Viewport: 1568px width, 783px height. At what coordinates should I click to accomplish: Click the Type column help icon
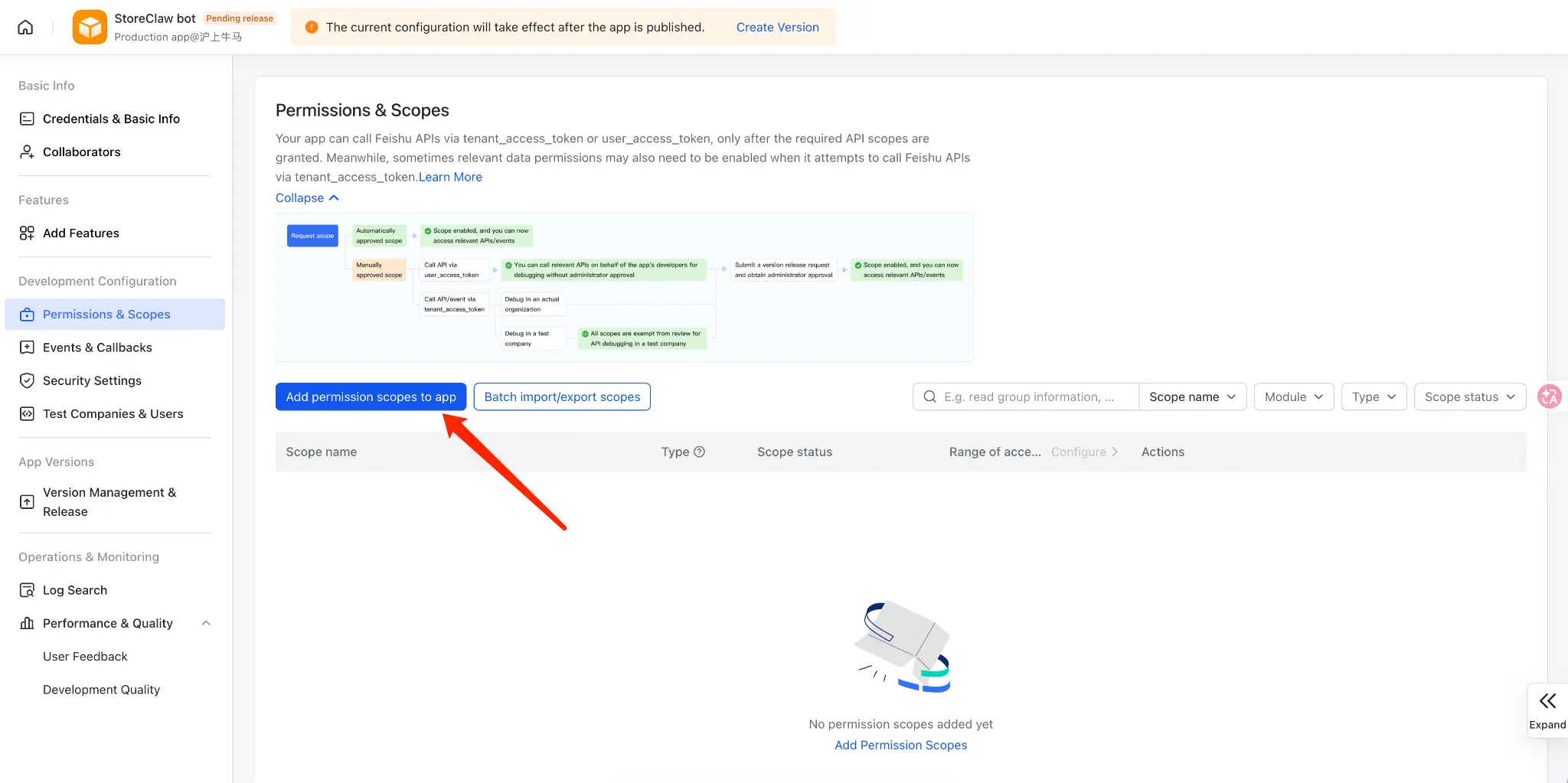pos(699,452)
